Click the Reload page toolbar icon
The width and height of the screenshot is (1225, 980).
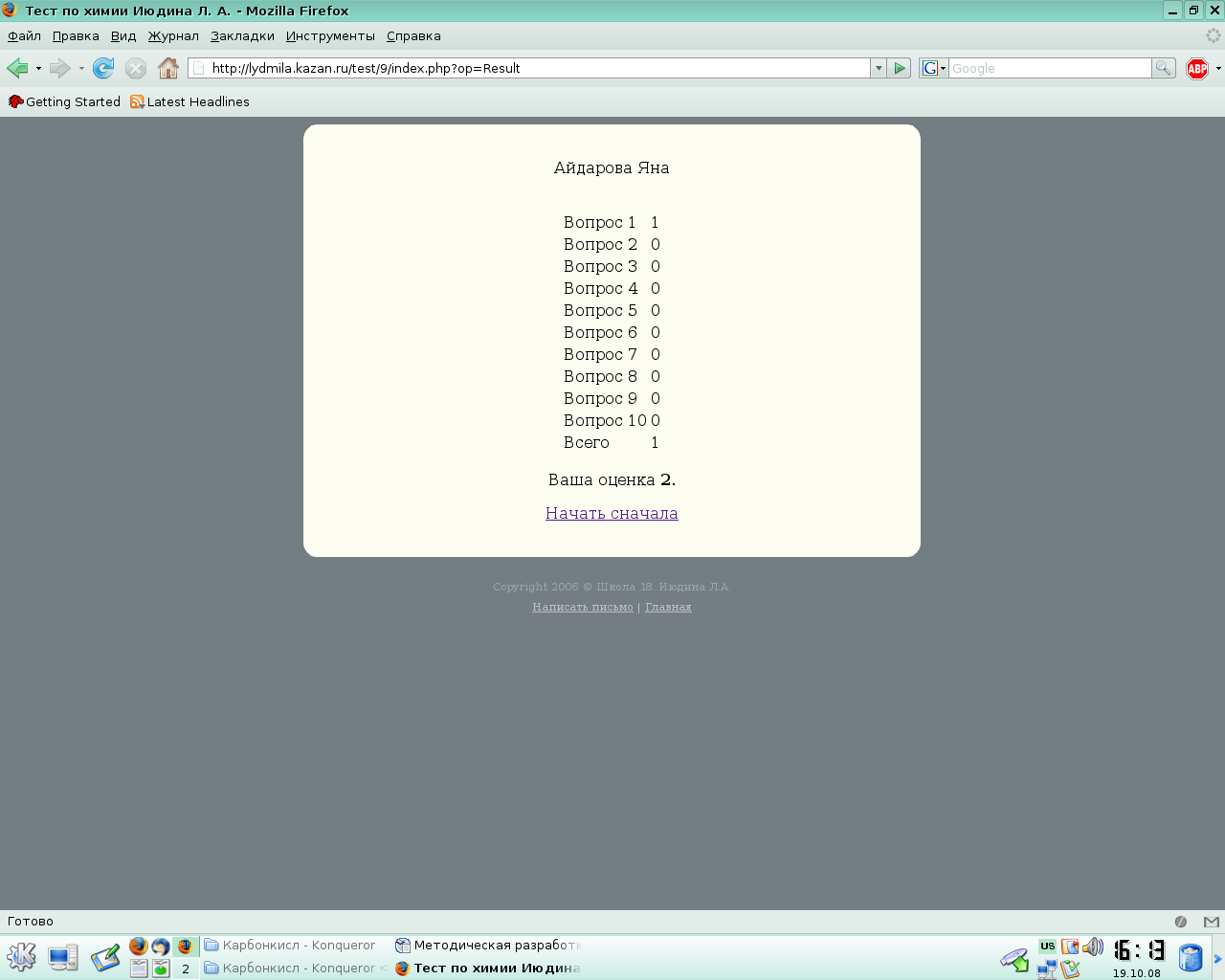click(103, 68)
